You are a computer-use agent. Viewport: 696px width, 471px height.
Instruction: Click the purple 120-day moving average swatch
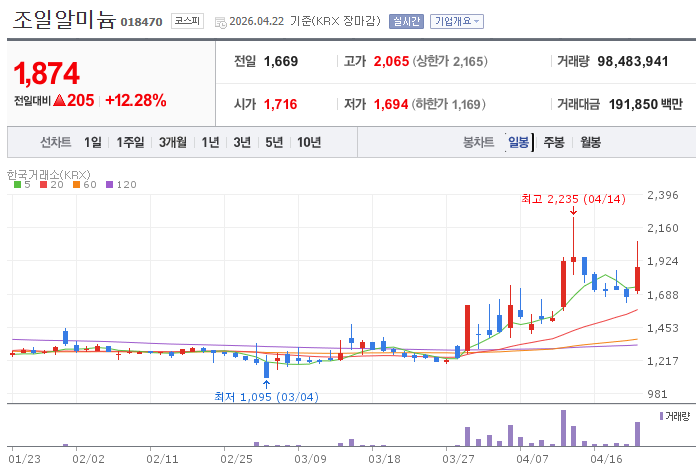109,185
